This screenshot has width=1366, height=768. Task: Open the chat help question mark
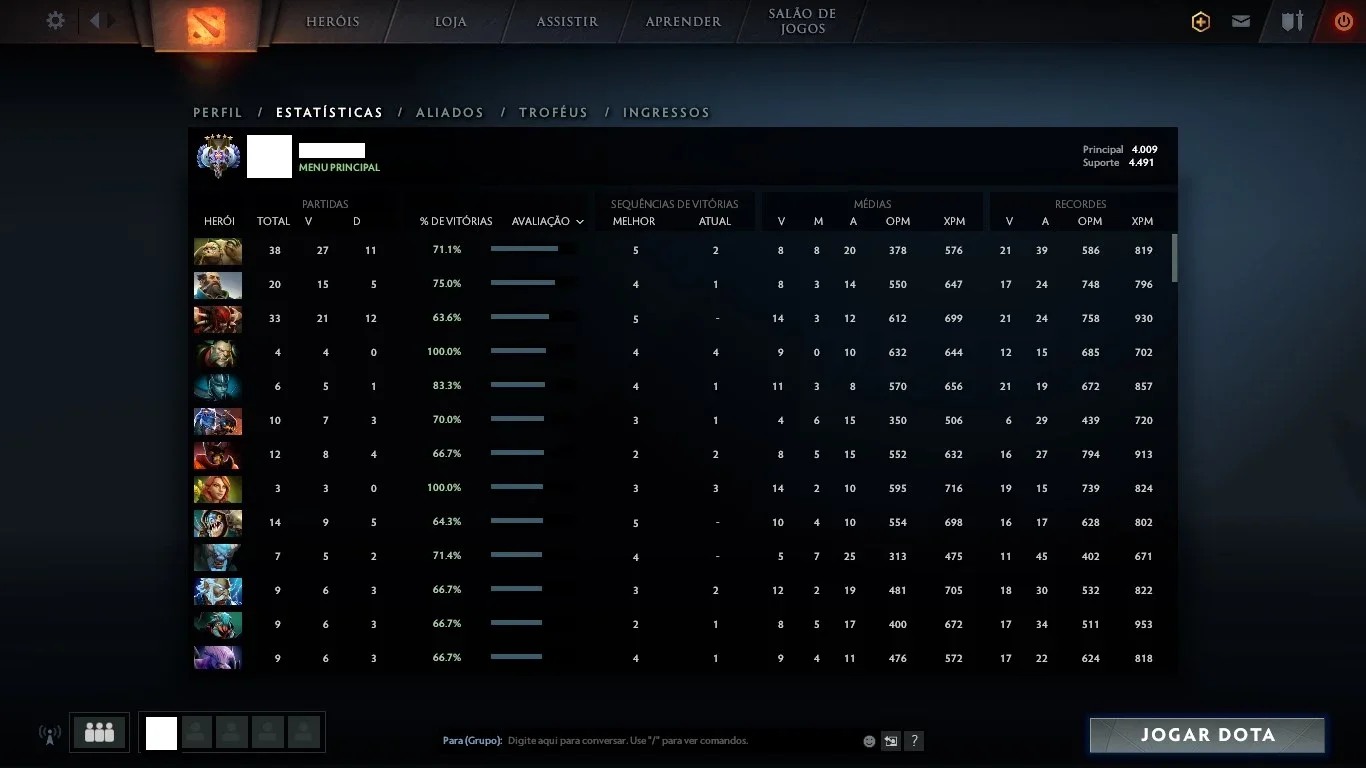tap(914, 741)
